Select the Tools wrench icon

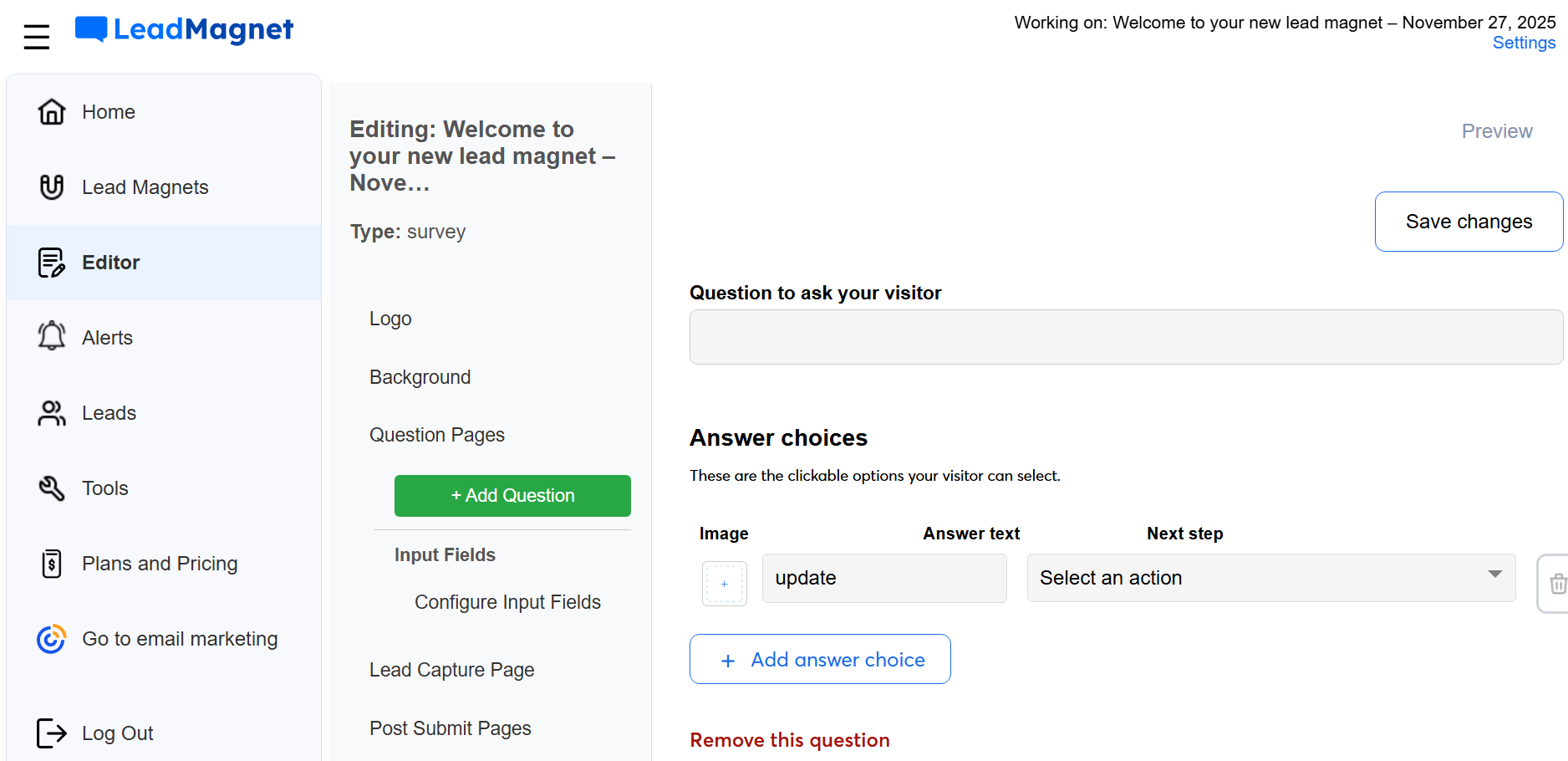coord(51,488)
